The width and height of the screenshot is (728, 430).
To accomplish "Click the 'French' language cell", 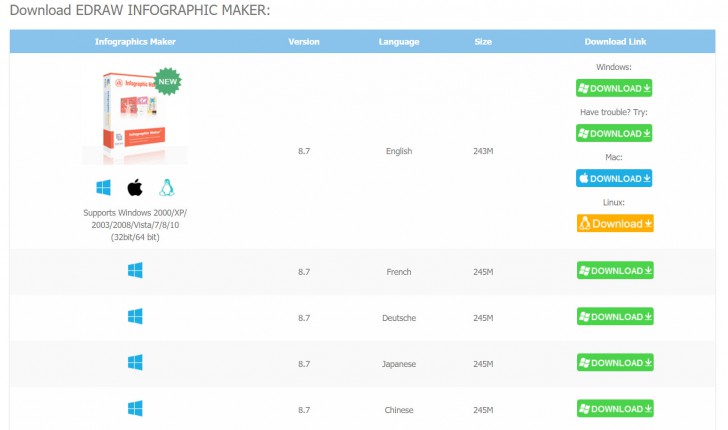I will click(x=399, y=272).
